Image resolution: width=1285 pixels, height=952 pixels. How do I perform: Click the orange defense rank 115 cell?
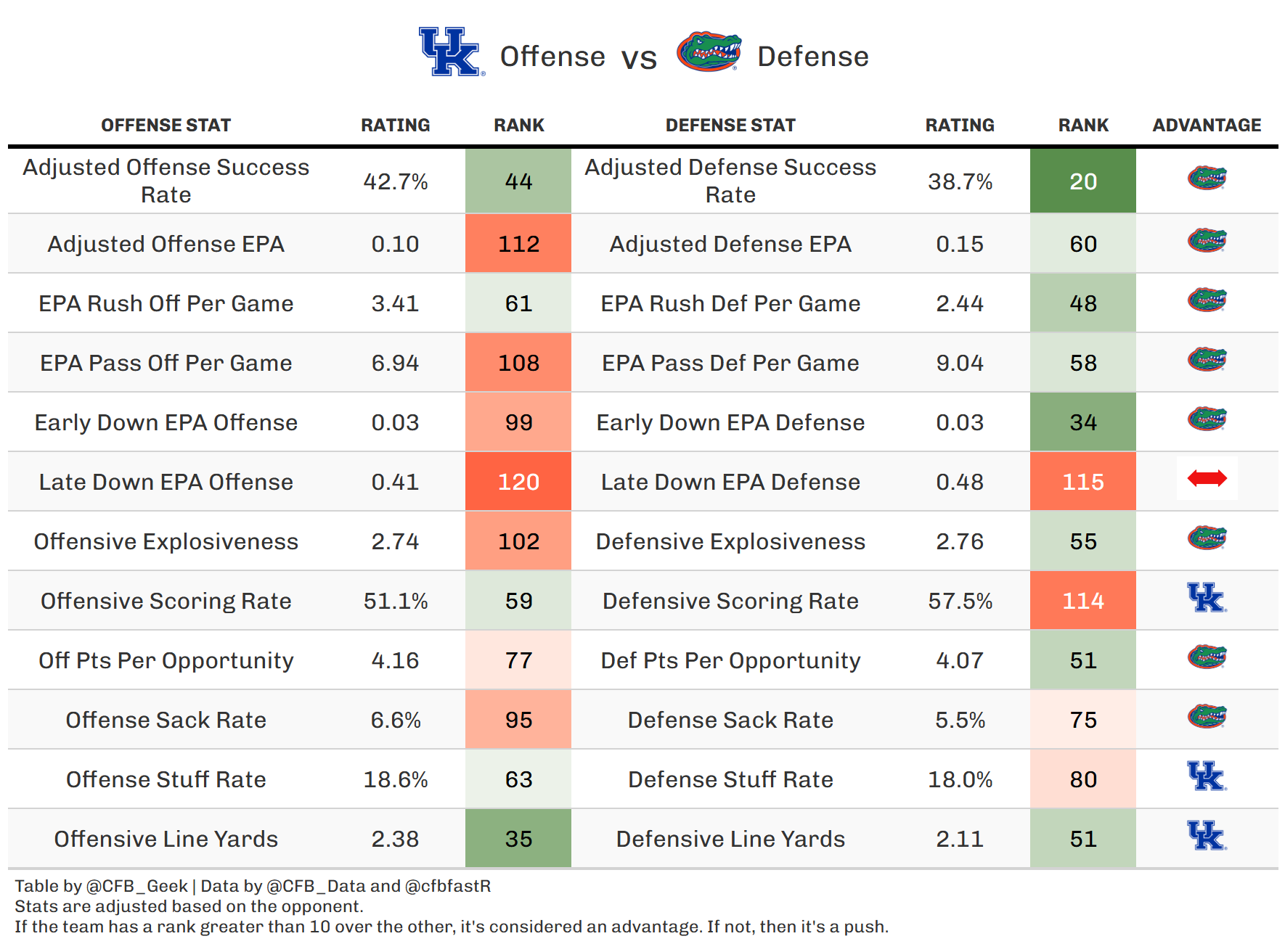1082,482
